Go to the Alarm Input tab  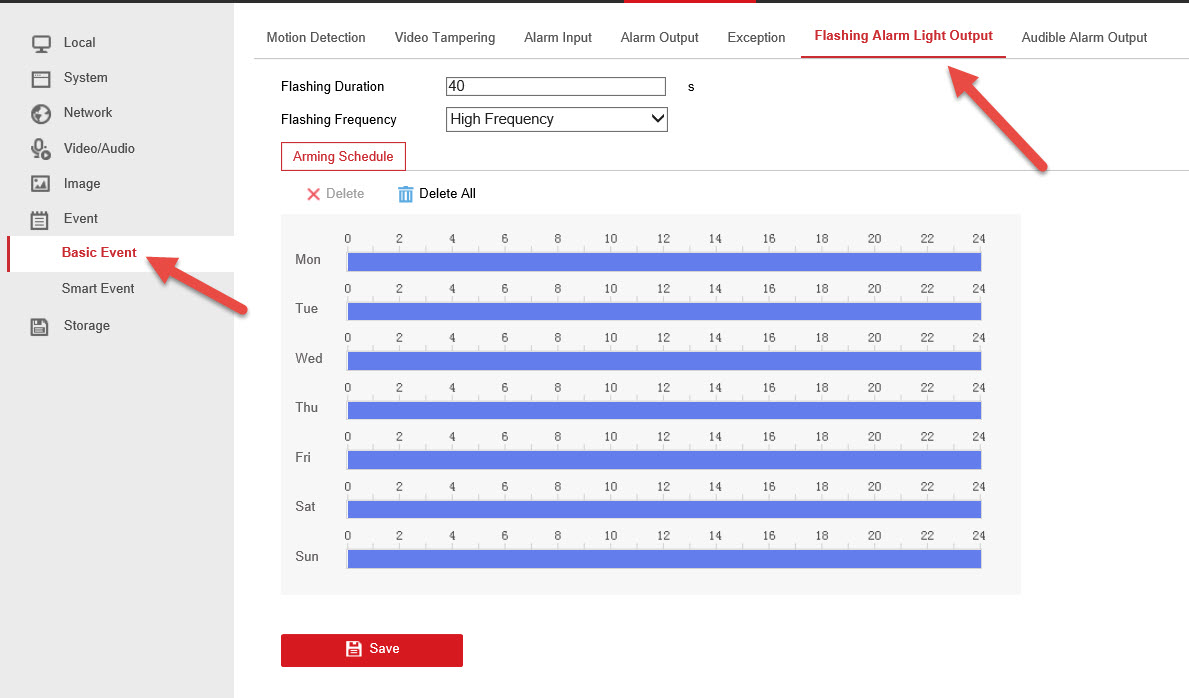[558, 38]
